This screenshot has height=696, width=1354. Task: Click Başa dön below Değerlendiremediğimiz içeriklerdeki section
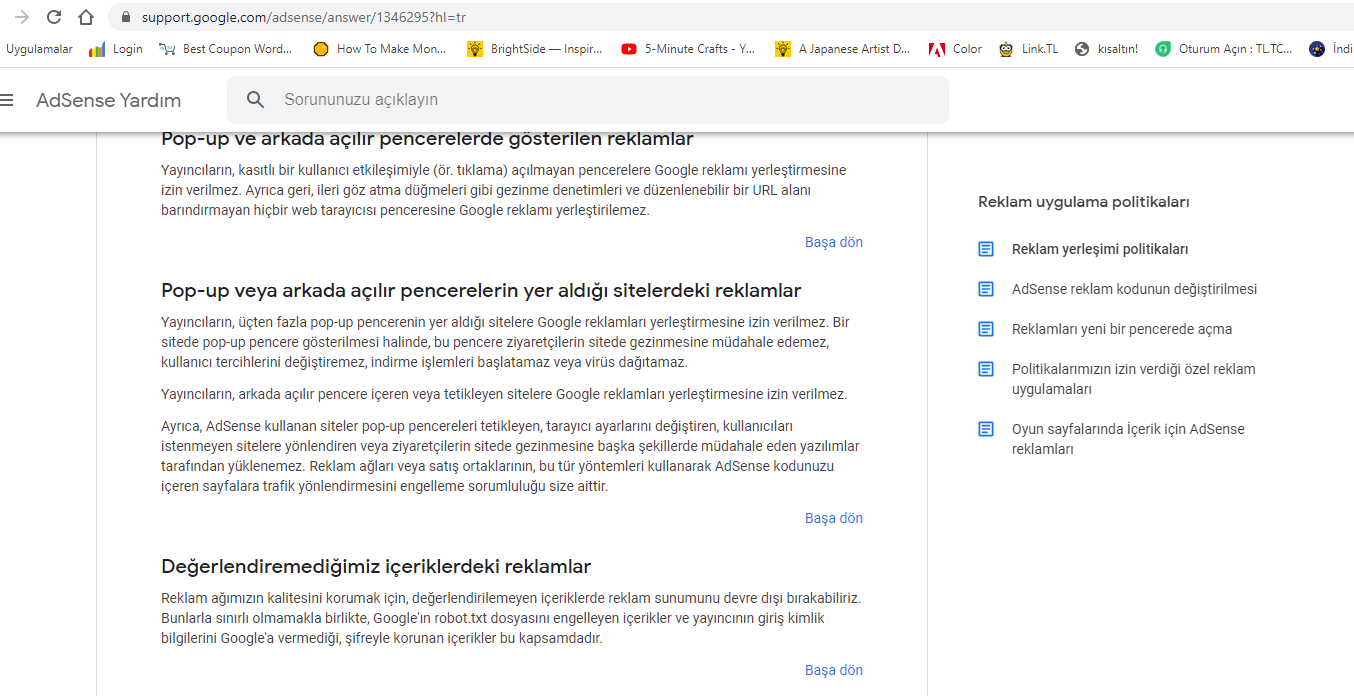[834, 670]
